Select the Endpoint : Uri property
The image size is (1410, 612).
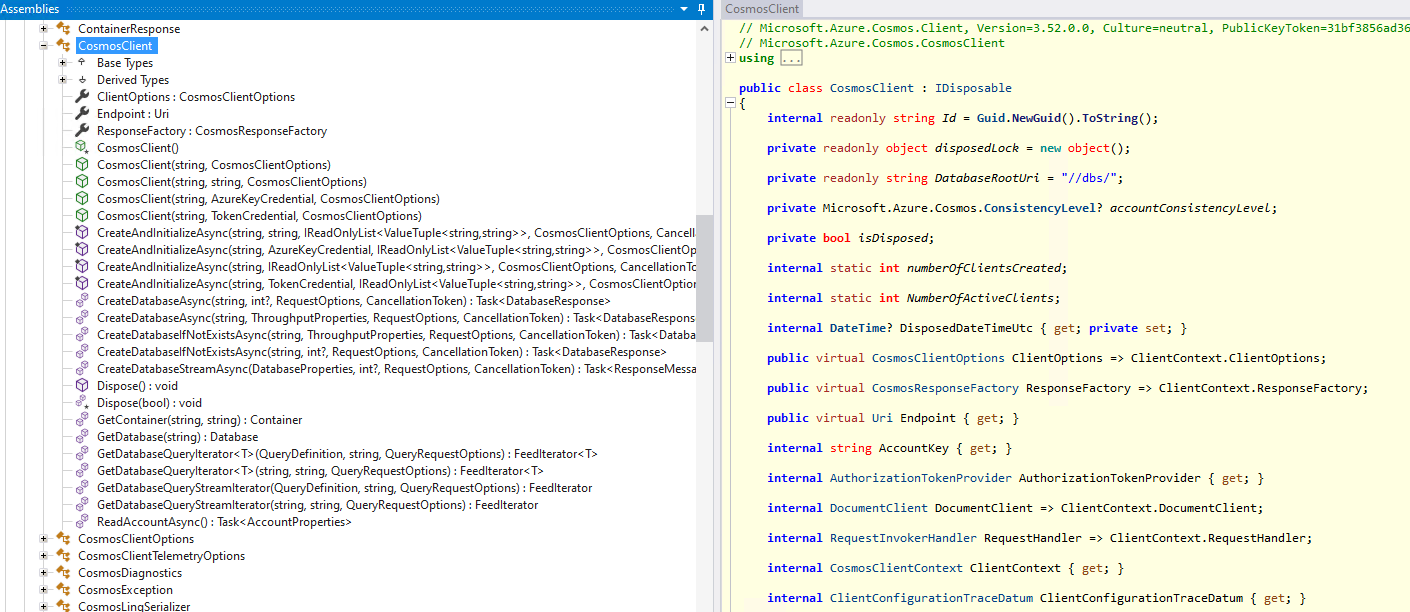[132, 114]
